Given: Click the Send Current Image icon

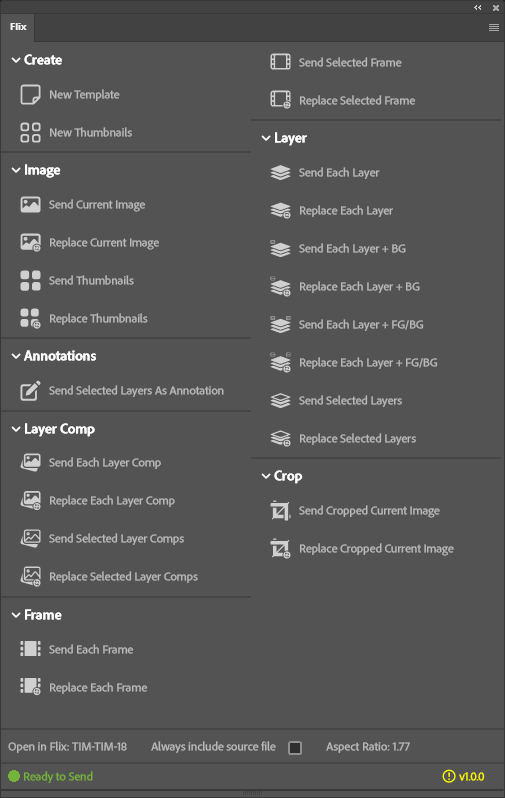Looking at the screenshot, I should (30, 205).
